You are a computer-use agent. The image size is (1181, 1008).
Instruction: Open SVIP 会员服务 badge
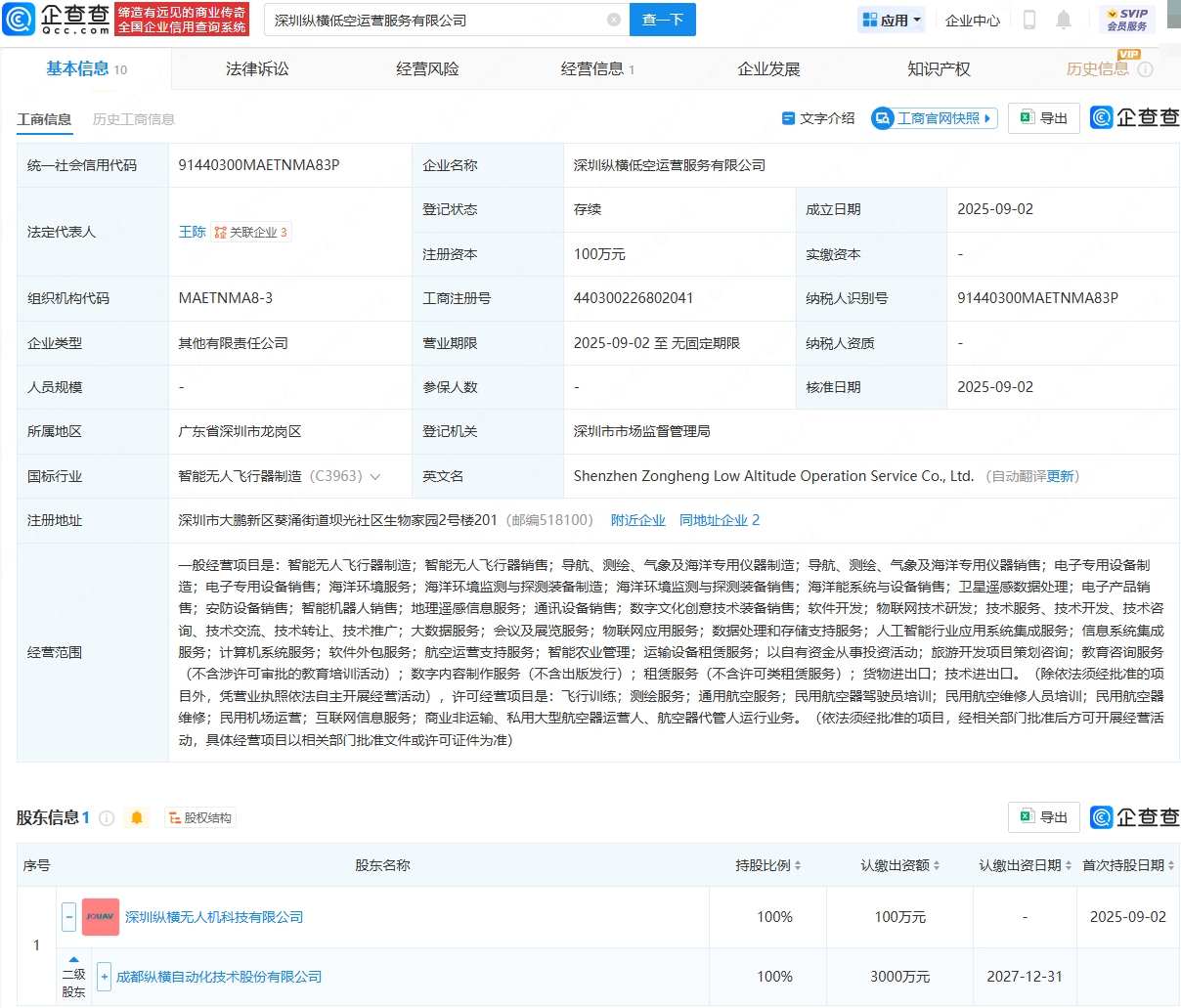tap(1126, 20)
